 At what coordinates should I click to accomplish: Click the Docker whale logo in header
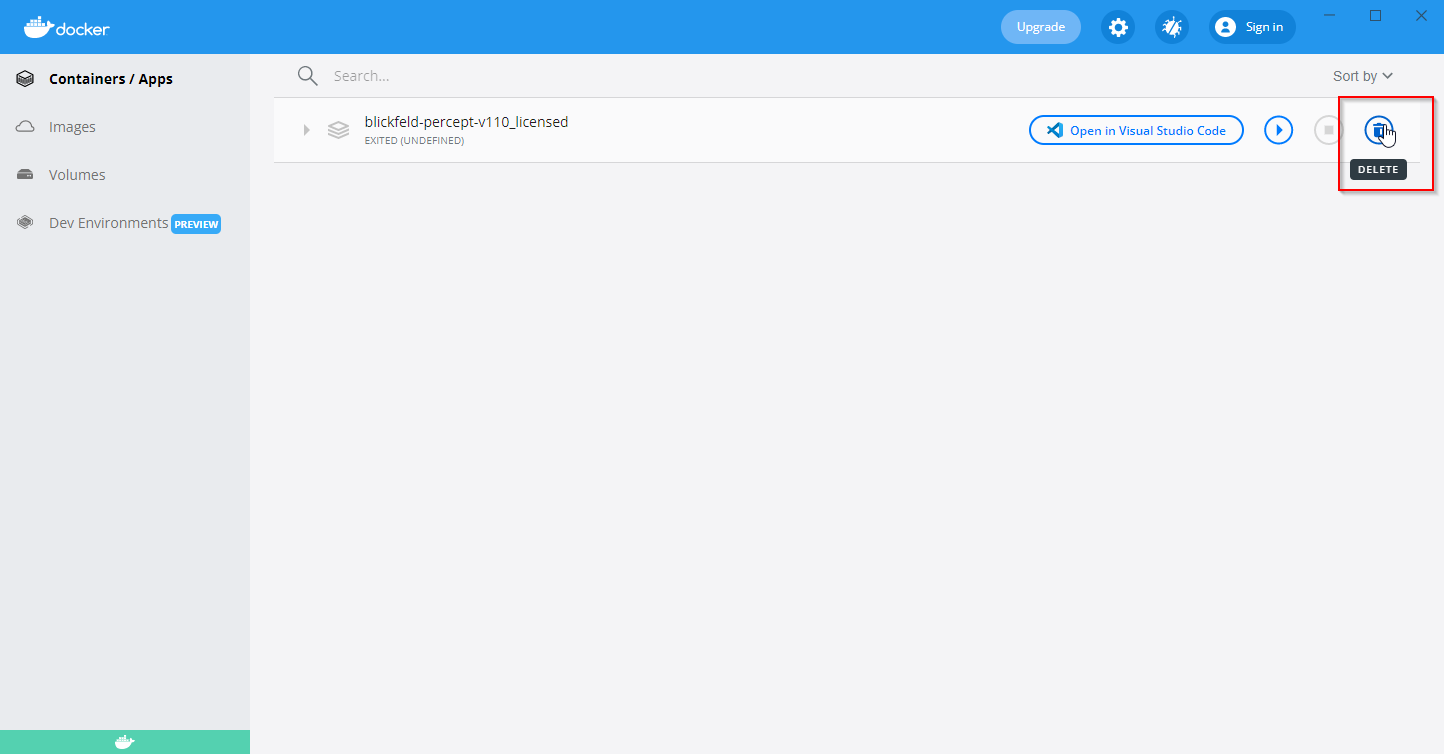[x=67, y=27]
